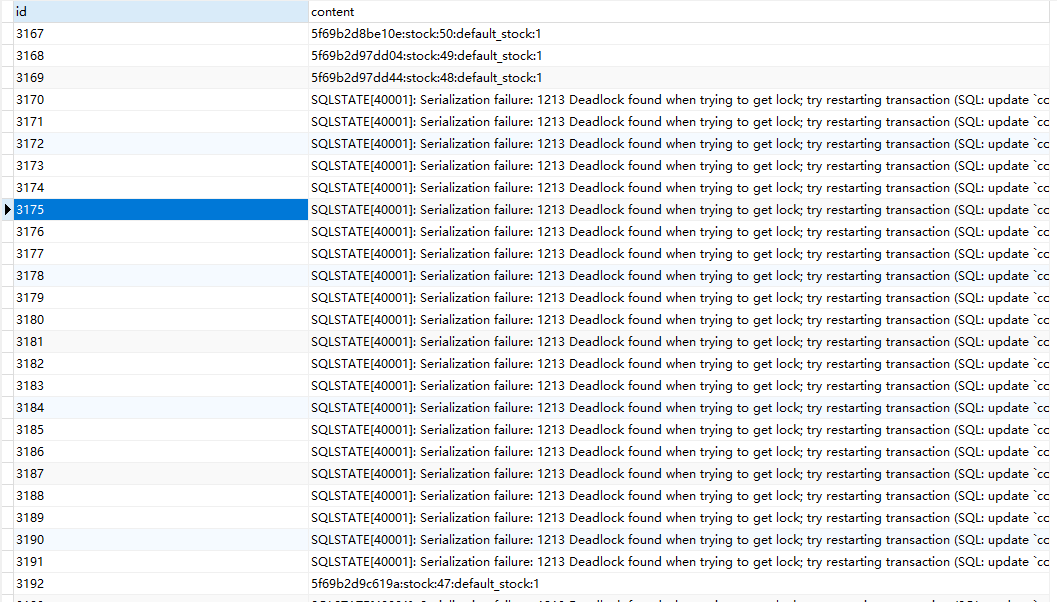The height and width of the screenshot is (602, 1057).
Task: Select the id cell 3187
Action: [160, 474]
